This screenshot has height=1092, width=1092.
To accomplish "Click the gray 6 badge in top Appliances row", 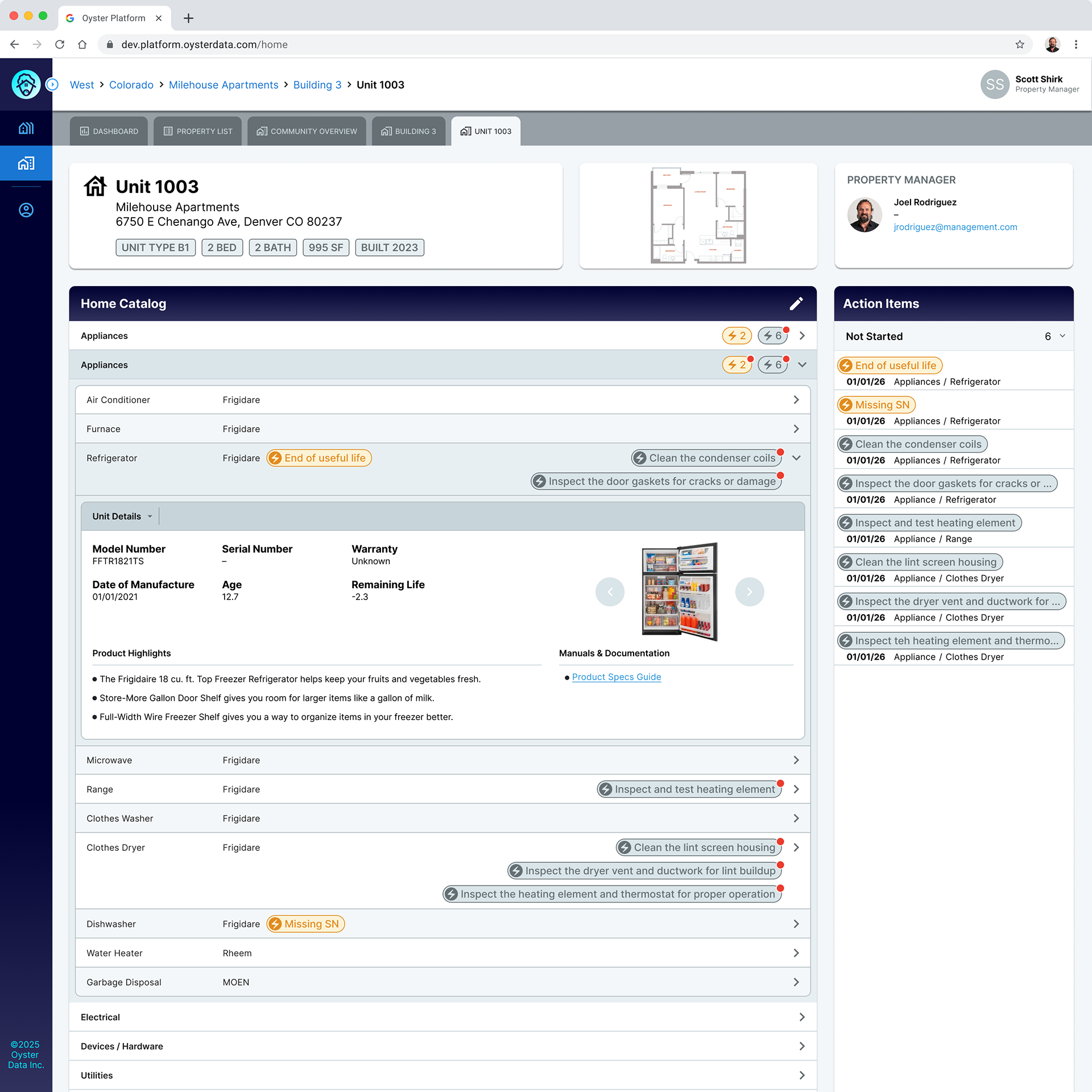I will pos(773,336).
